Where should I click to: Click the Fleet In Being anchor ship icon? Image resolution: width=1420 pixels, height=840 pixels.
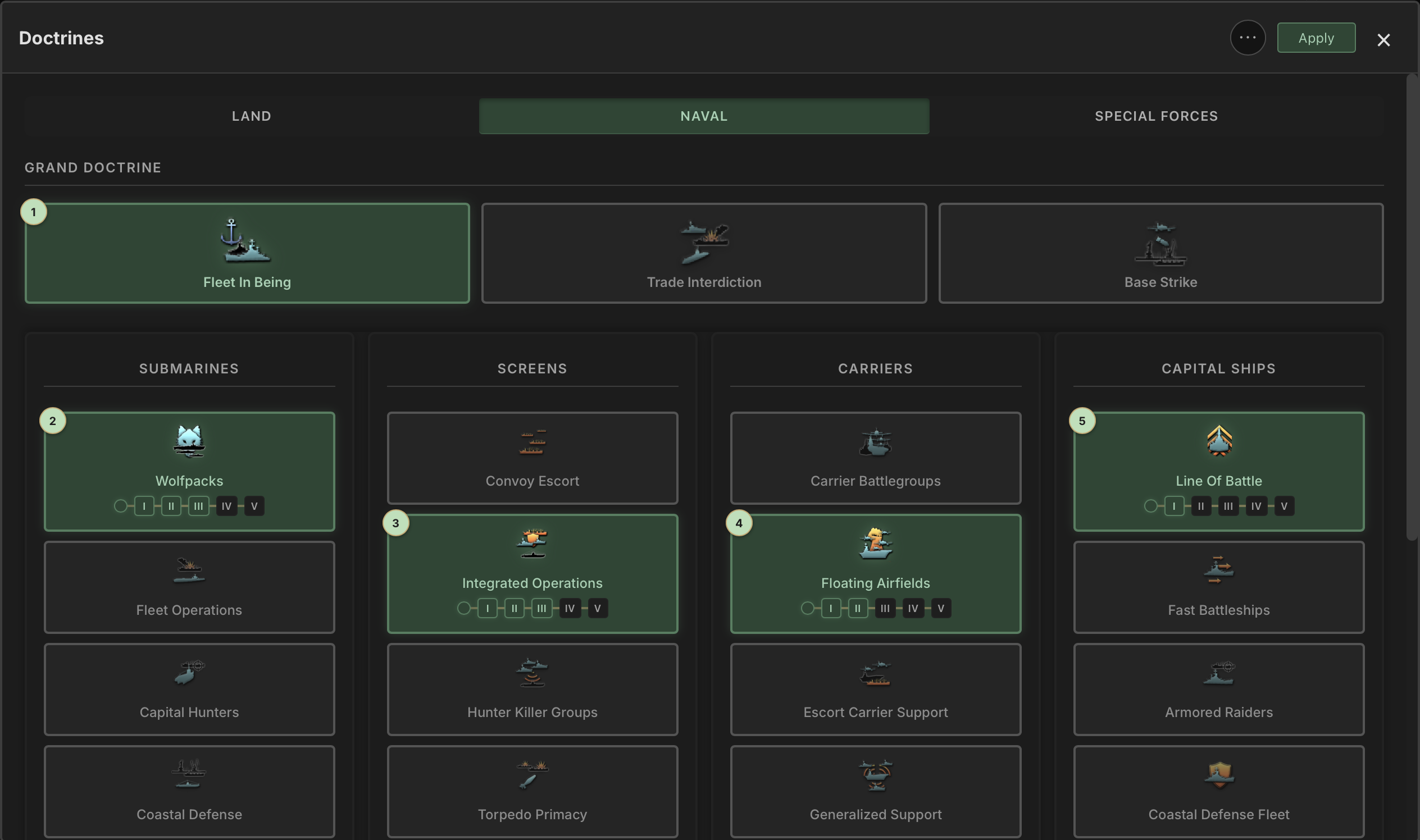coord(246,241)
